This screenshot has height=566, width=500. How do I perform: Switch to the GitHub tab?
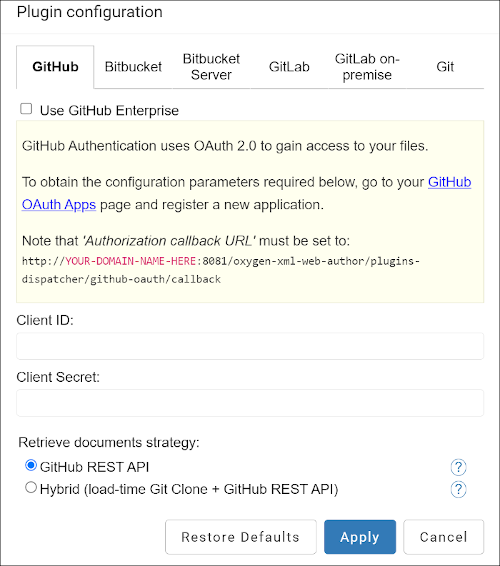[55, 67]
